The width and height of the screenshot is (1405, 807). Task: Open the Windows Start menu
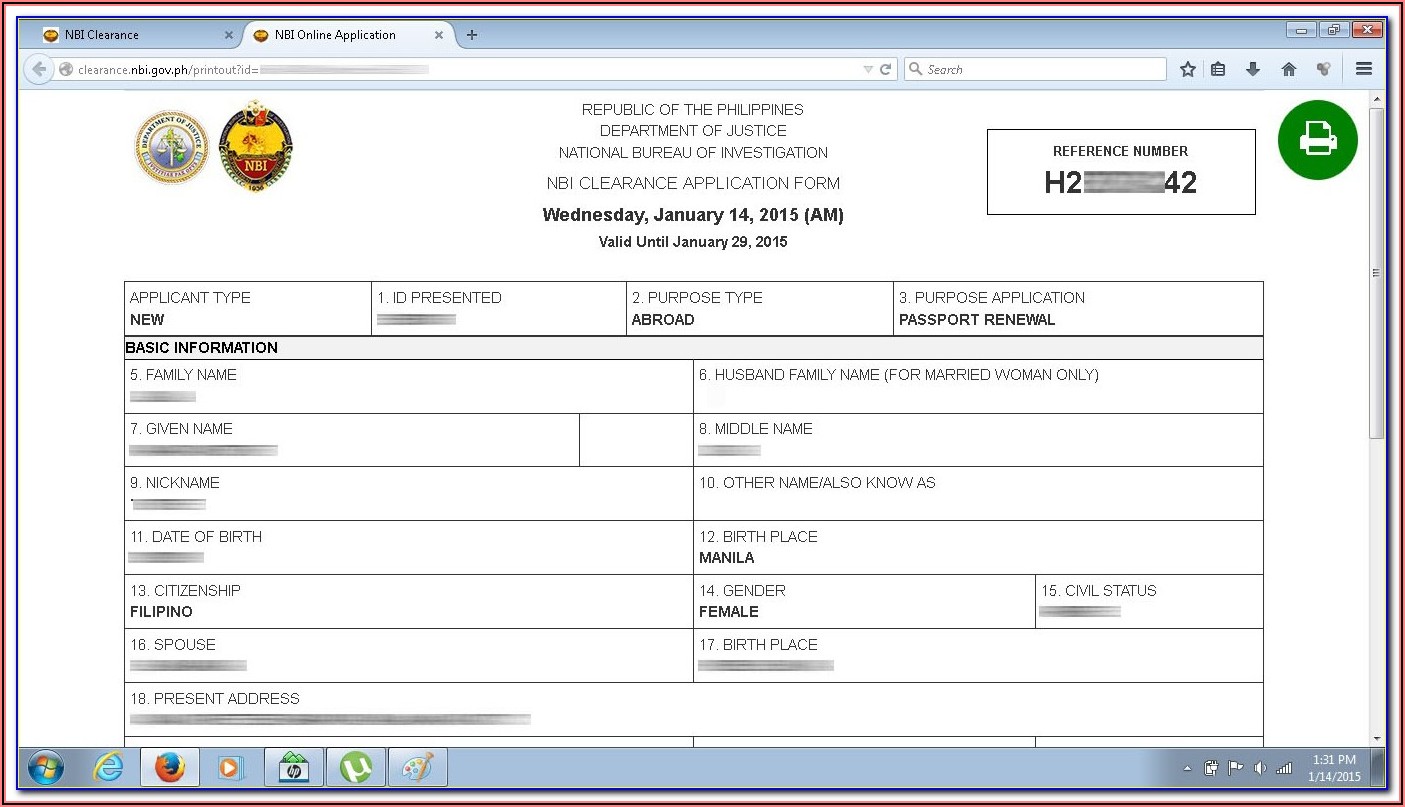pyautogui.click(x=45, y=768)
